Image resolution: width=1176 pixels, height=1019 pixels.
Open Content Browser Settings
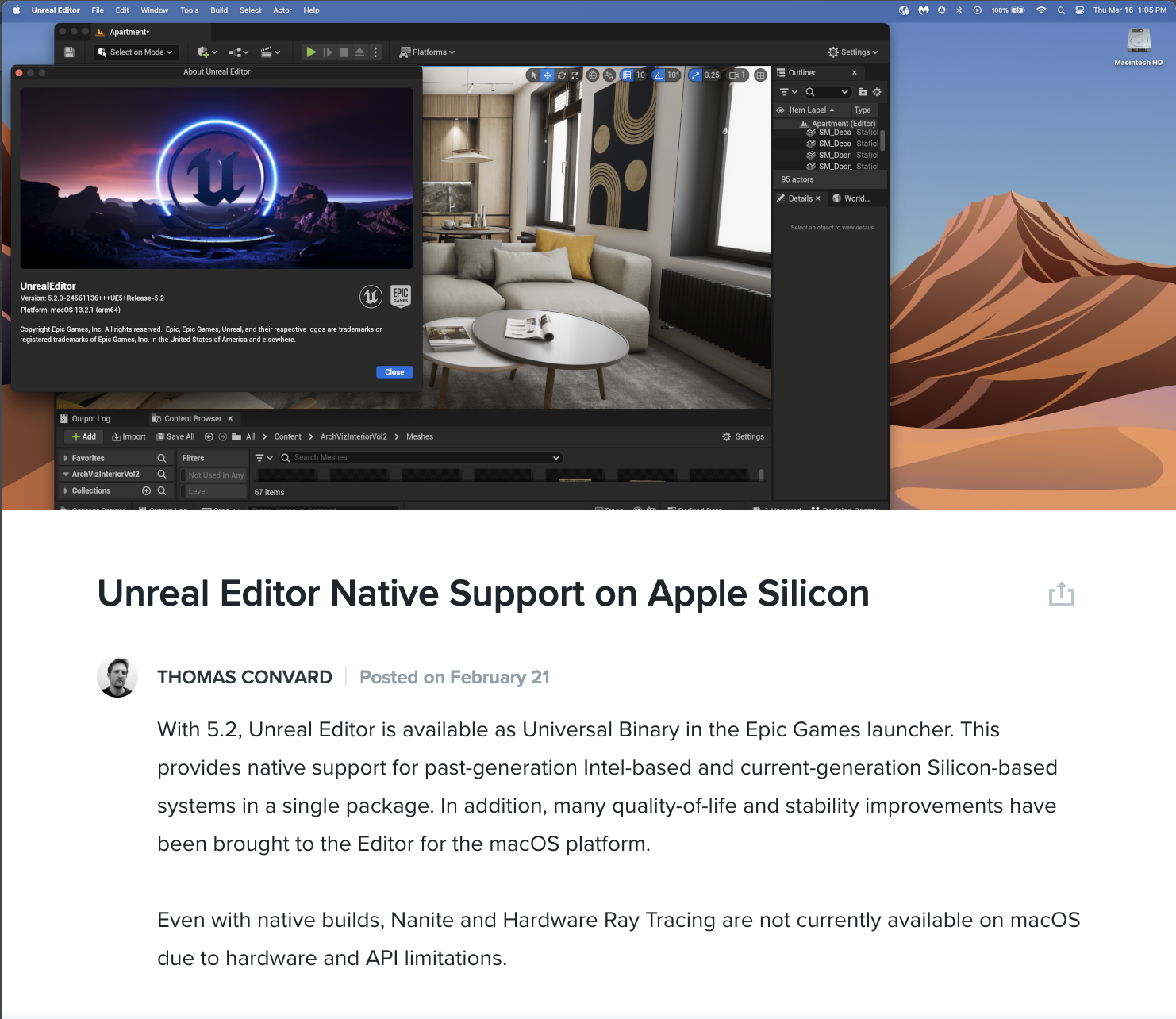(744, 437)
